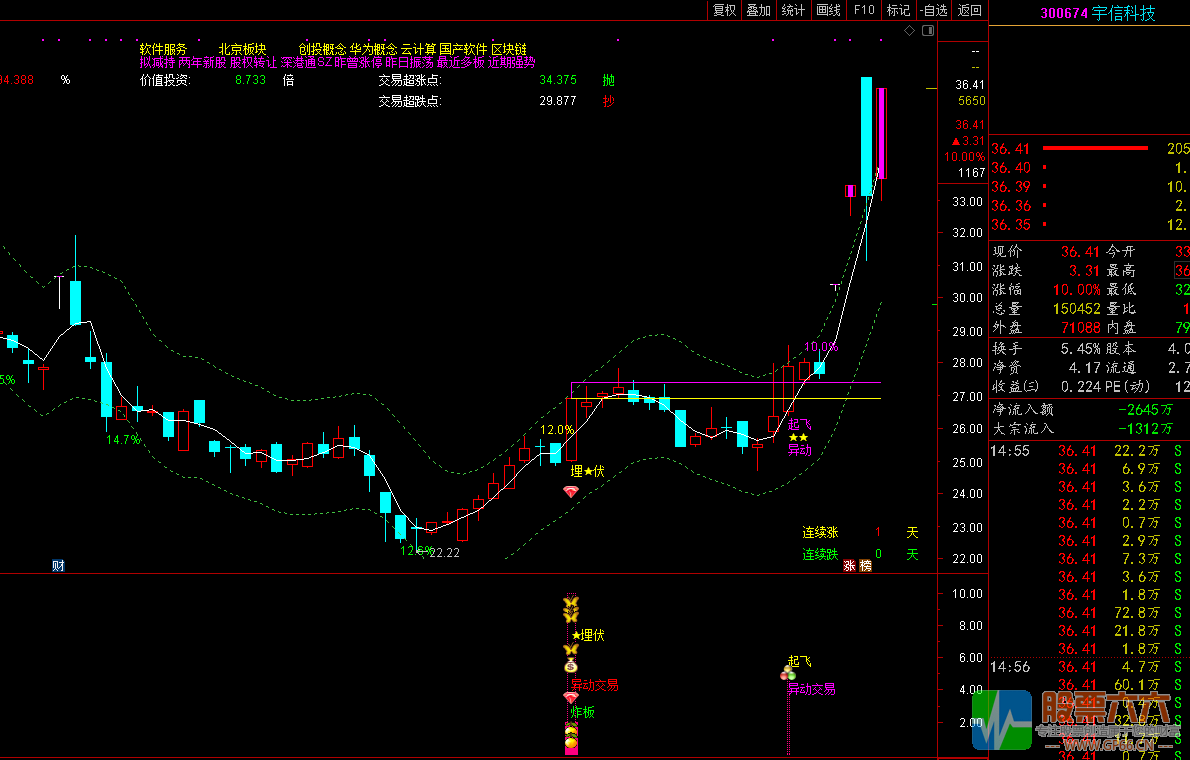The image size is (1190, 760).
Task: Click the 张 badge icon
Action: 849,566
